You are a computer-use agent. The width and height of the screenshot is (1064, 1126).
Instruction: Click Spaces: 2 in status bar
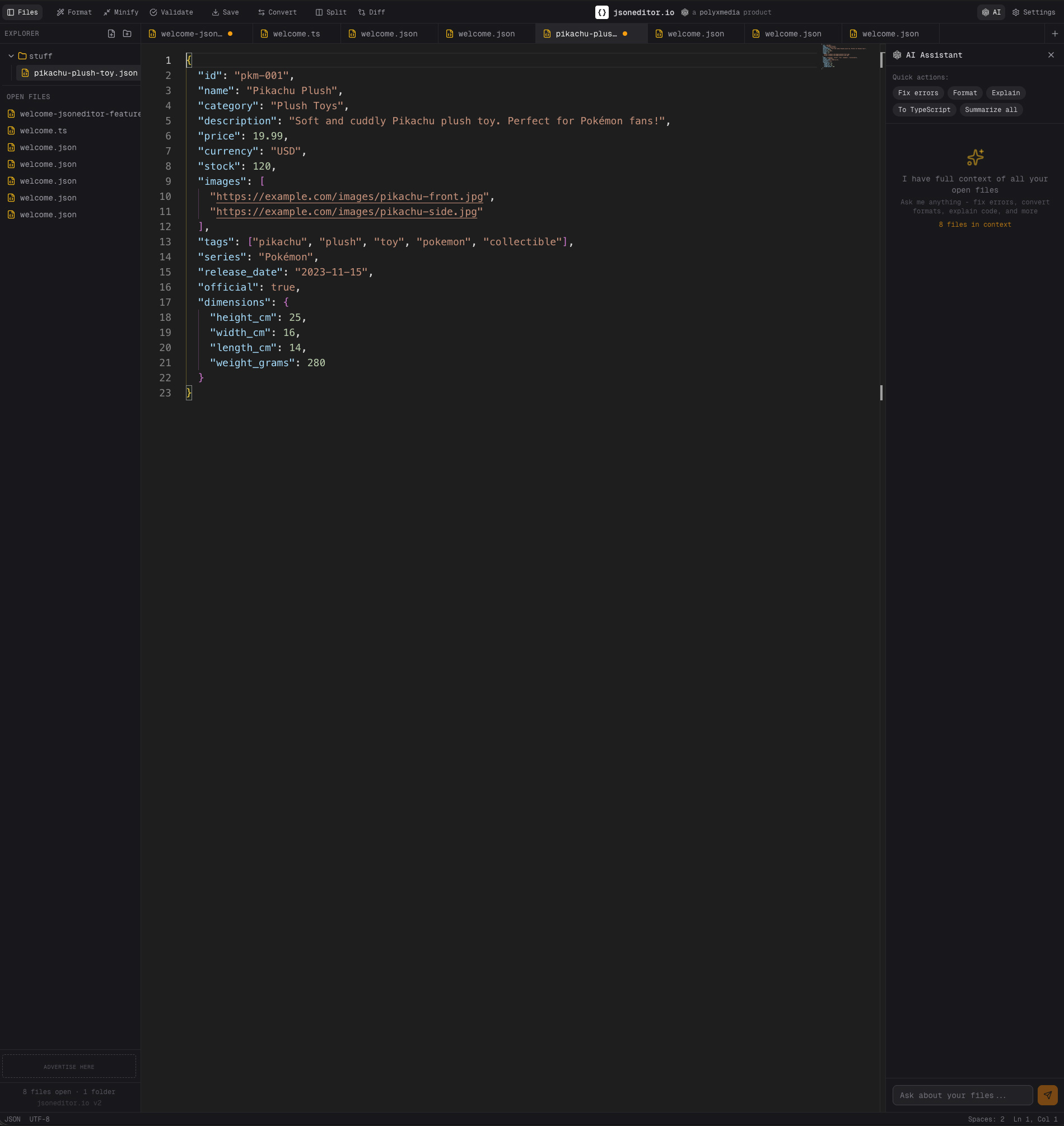pos(985,1119)
